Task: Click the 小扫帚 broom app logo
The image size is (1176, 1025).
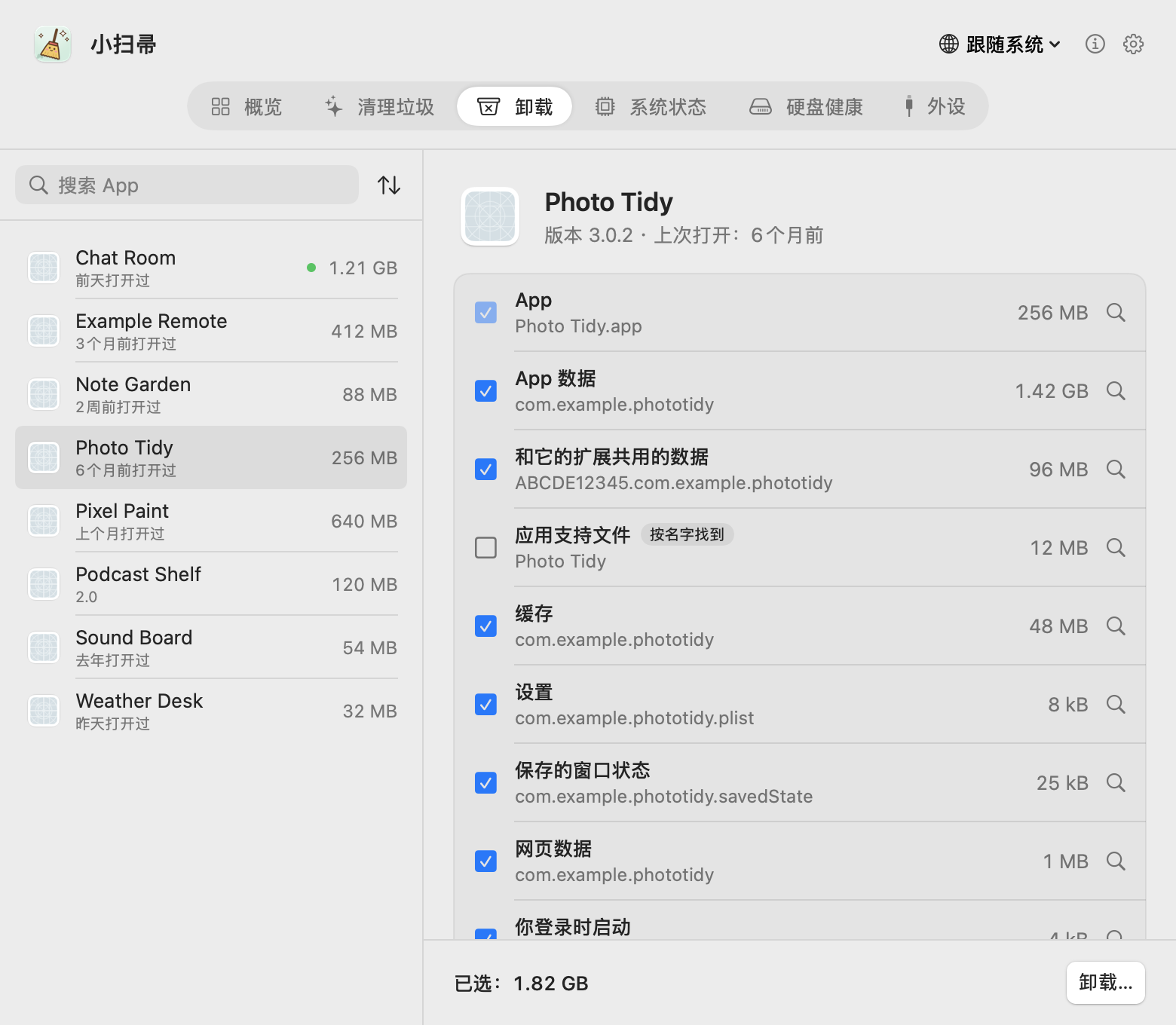Action: click(53, 44)
